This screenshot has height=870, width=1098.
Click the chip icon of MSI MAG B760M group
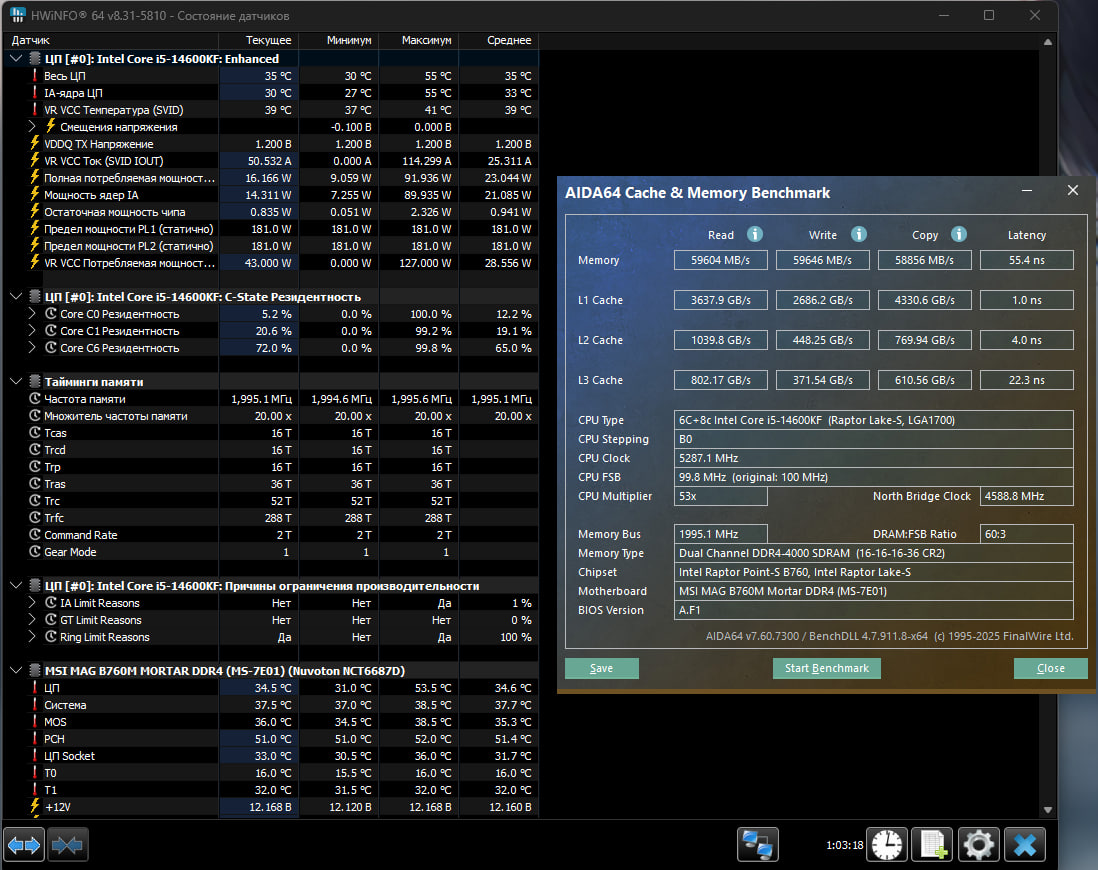pyautogui.click(x=34, y=670)
